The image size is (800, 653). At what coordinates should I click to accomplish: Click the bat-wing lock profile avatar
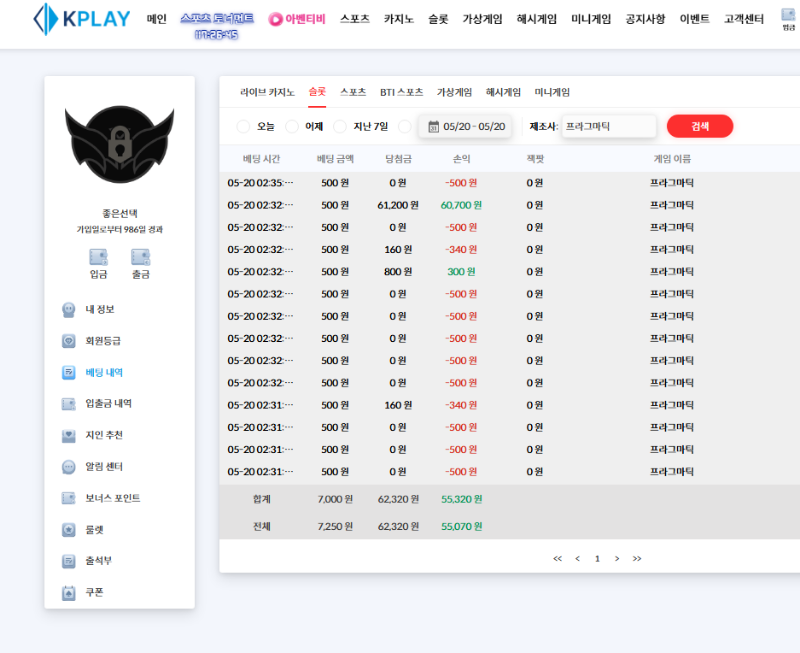coord(119,144)
